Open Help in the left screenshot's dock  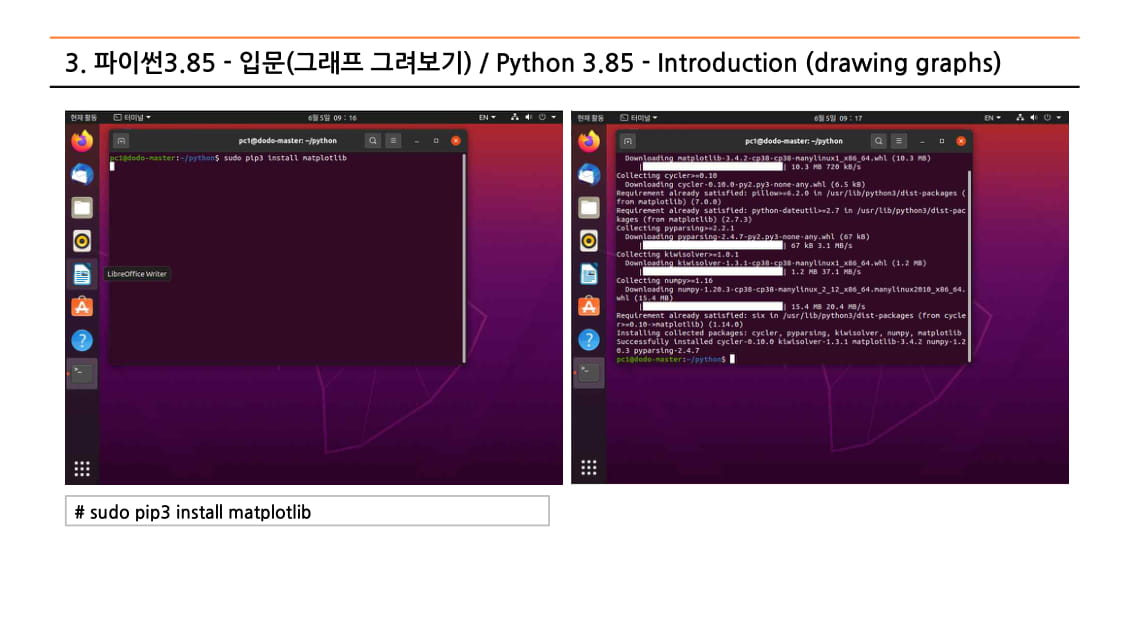83,340
